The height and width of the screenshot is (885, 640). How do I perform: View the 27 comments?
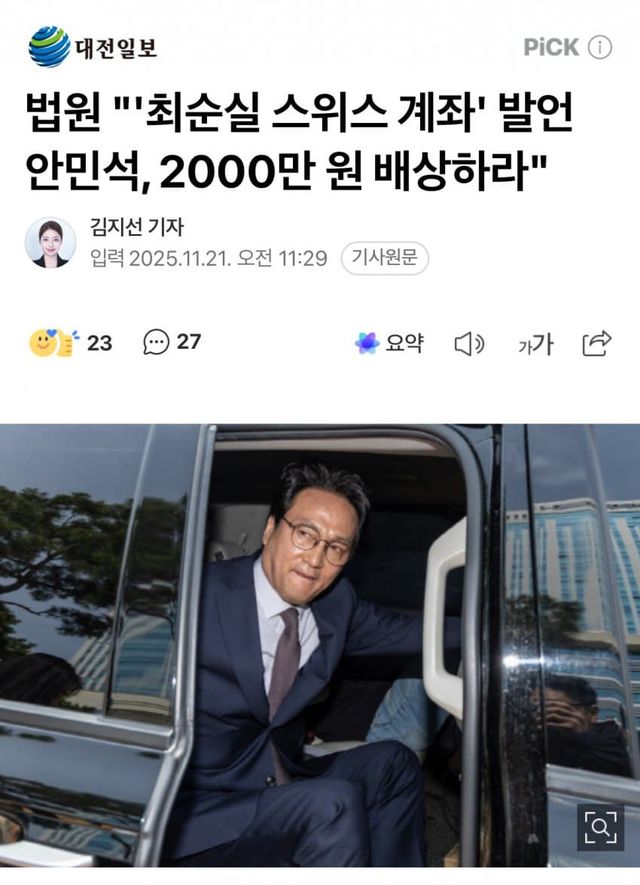coord(172,342)
